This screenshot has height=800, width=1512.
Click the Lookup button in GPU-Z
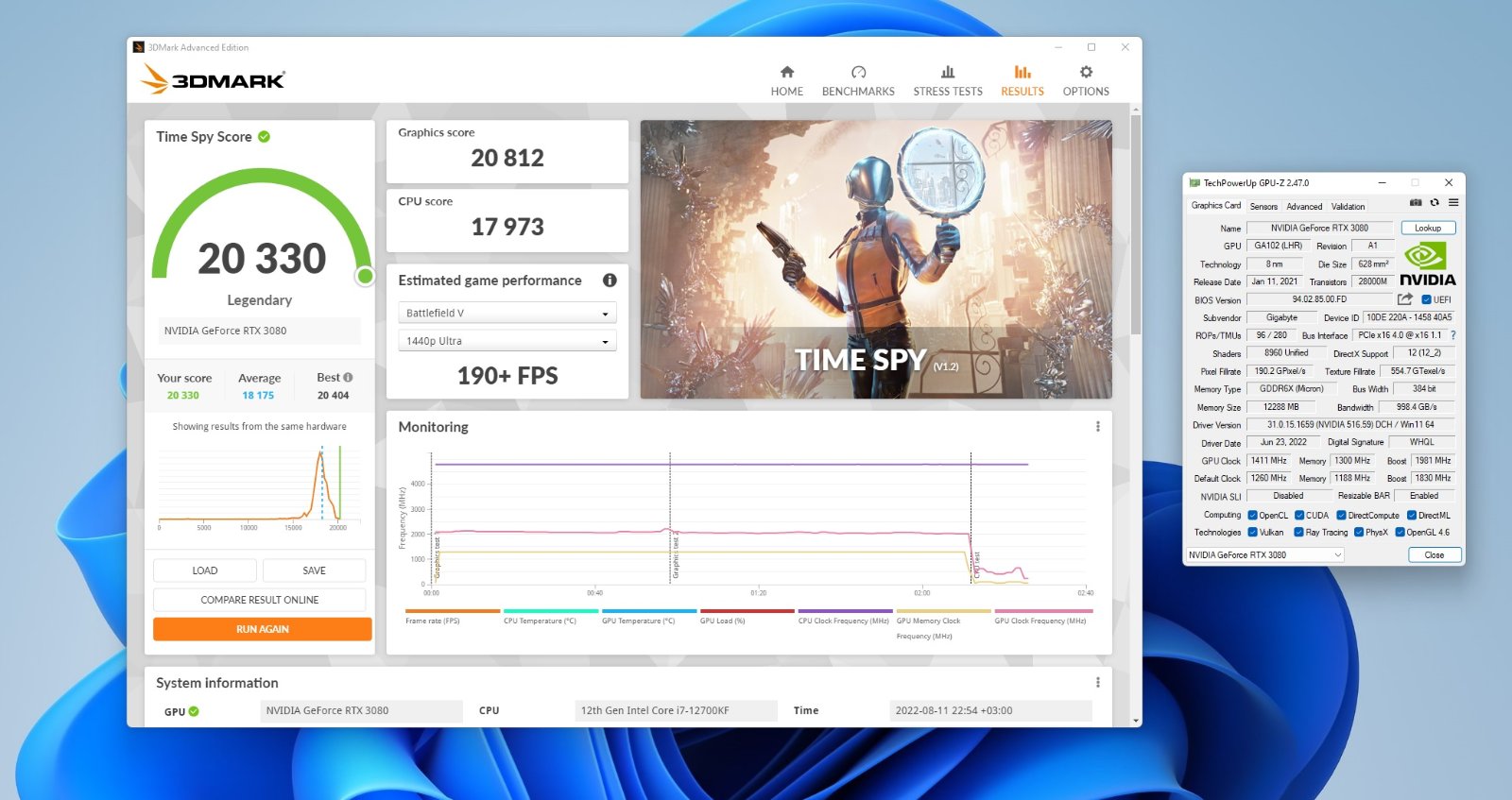pyautogui.click(x=1428, y=228)
